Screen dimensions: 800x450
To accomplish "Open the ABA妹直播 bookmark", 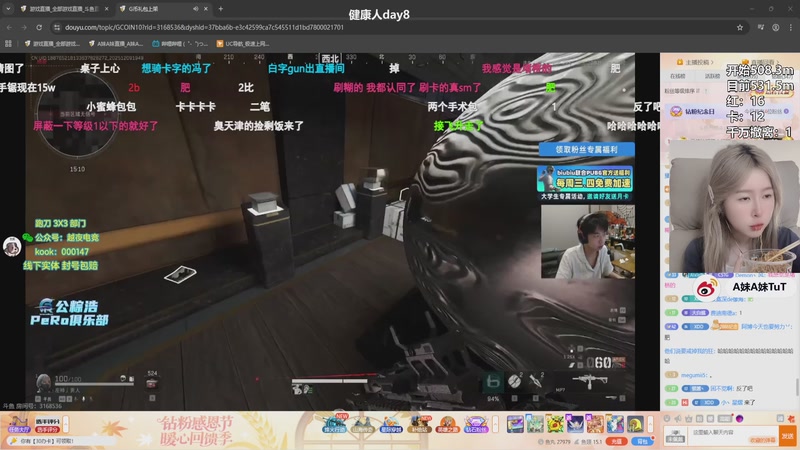I will pos(116,44).
